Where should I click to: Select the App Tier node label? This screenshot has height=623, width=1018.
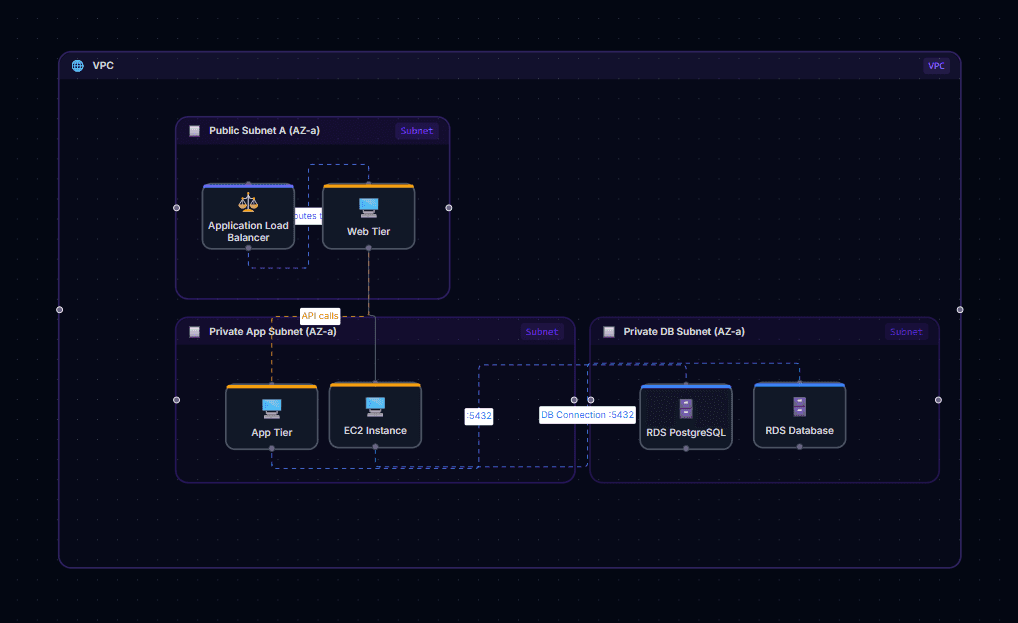[271, 433]
